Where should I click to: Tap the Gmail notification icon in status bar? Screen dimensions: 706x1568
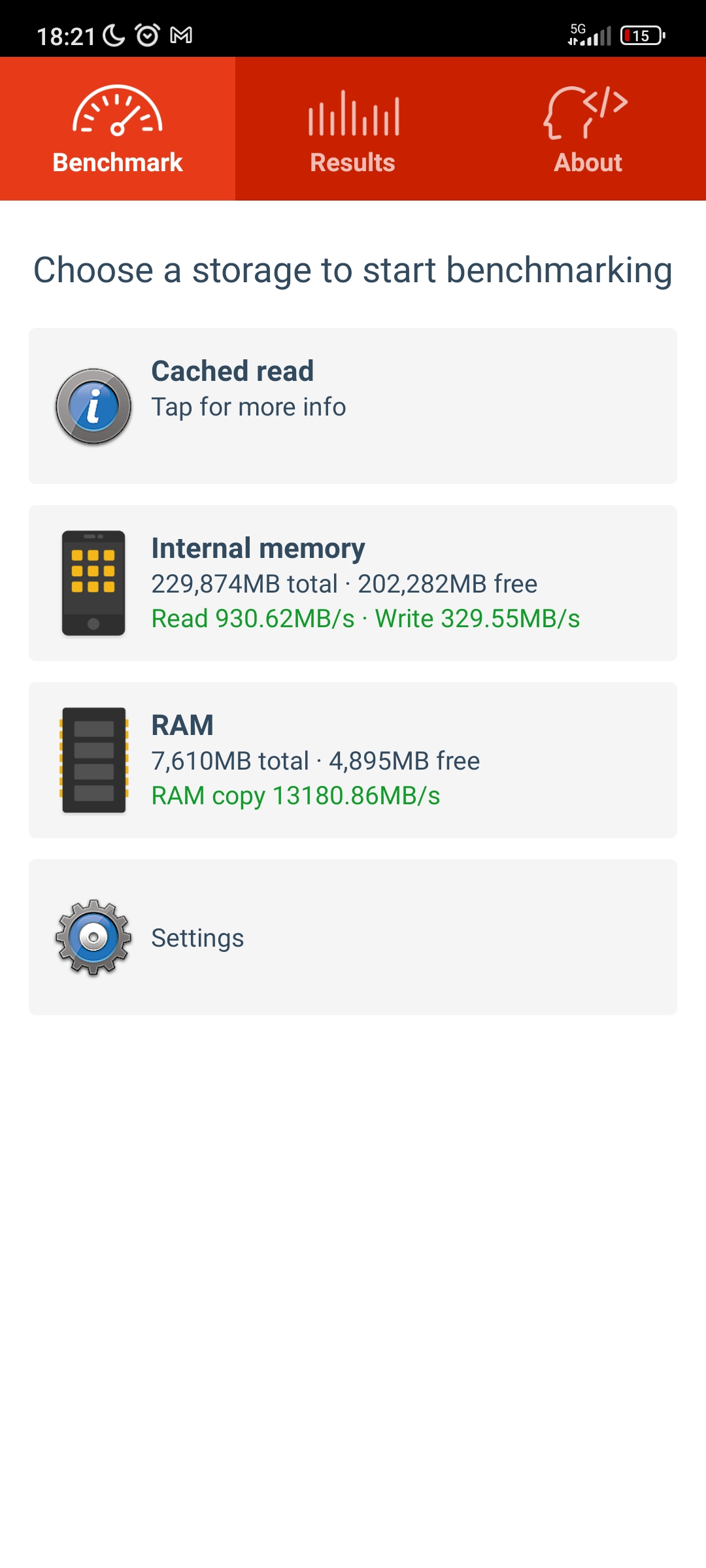(x=181, y=35)
